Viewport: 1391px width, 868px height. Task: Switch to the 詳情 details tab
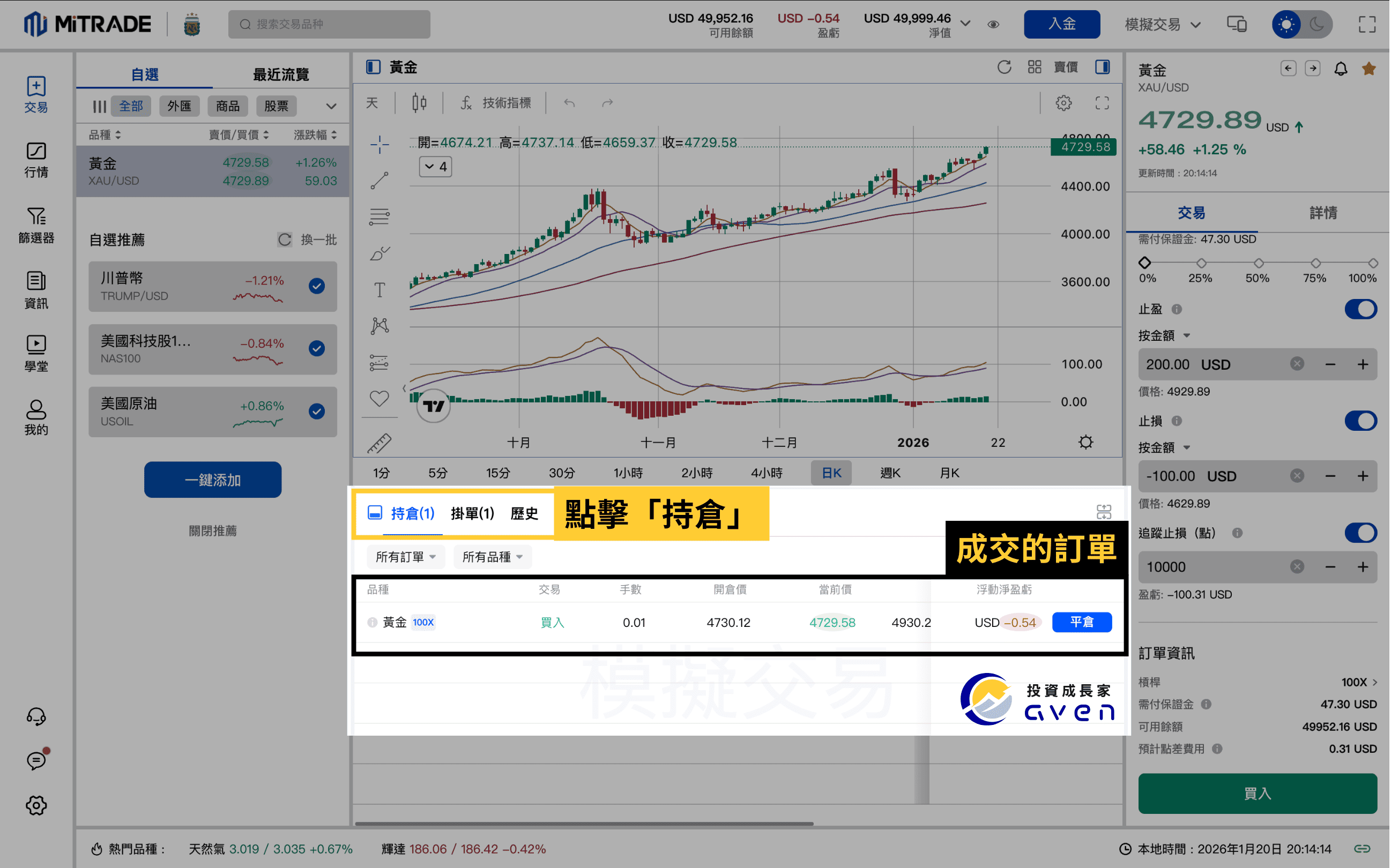pos(1324,212)
